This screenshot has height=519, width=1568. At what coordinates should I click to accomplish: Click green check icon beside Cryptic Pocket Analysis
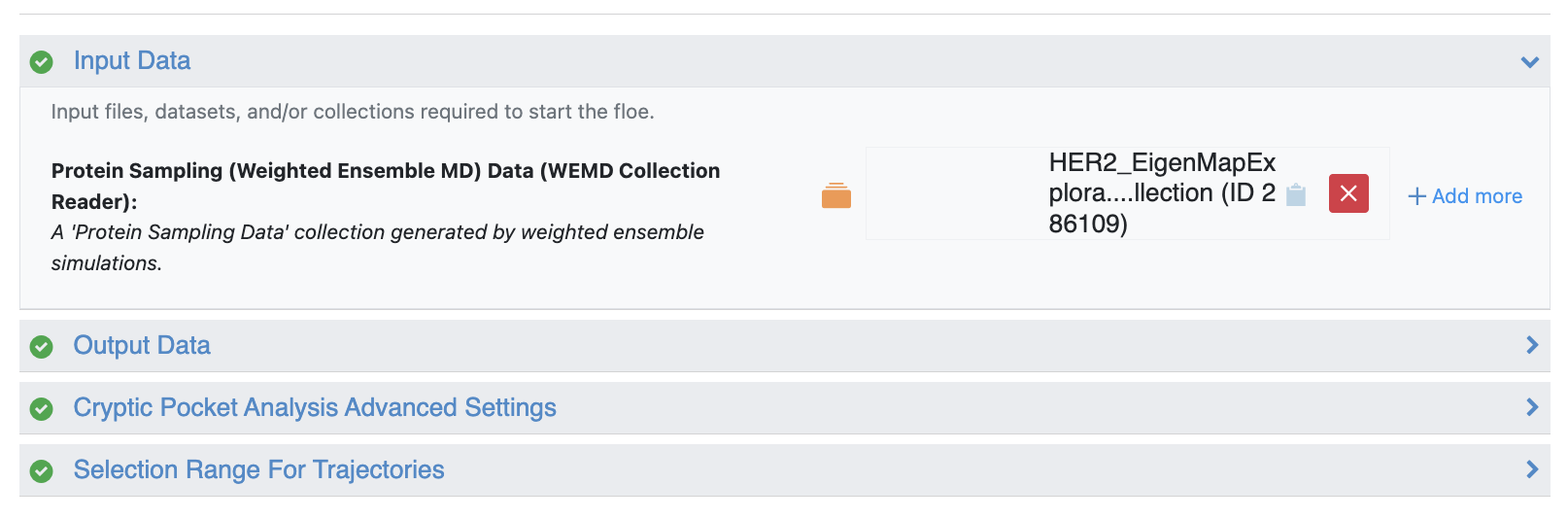click(x=41, y=409)
